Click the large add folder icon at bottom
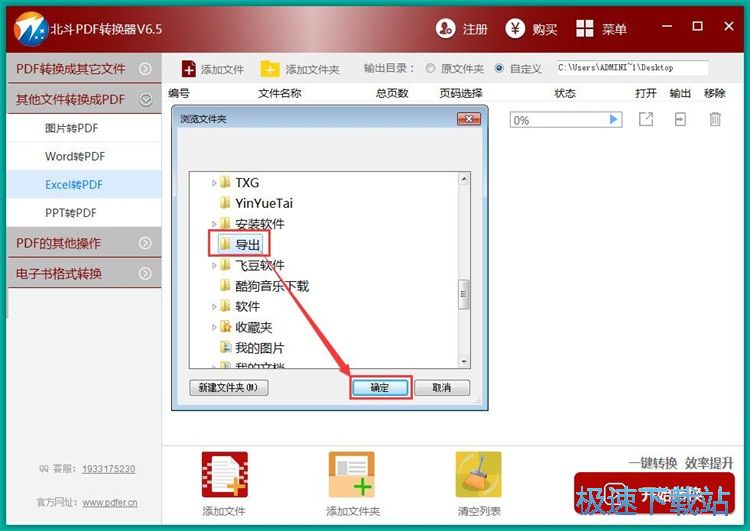This screenshot has height=531, width=750. pos(352,475)
